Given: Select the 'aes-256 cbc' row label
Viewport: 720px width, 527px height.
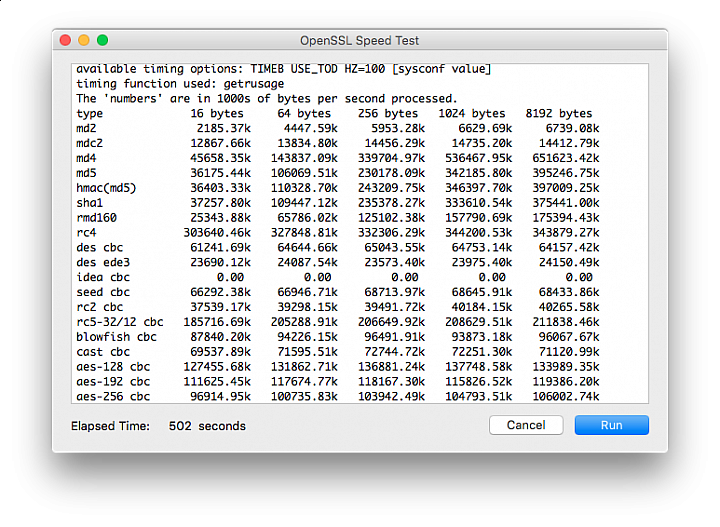Looking at the screenshot, I should pos(113,397).
